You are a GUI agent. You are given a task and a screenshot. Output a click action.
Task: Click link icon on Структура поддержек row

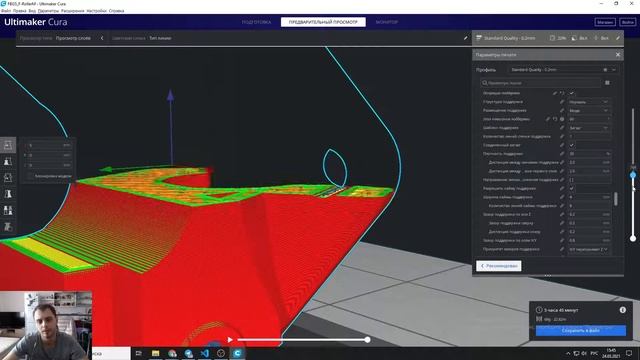pyautogui.click(x=562, y=102)
